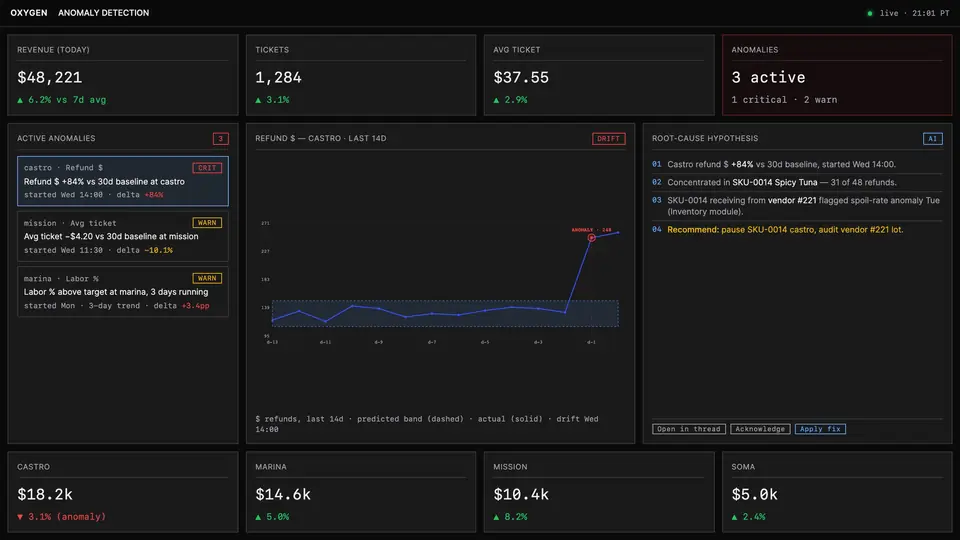This screenshot has width=960, height=540.
Task: Select the marina Labor % anomaly
Action: coord(122,291)
